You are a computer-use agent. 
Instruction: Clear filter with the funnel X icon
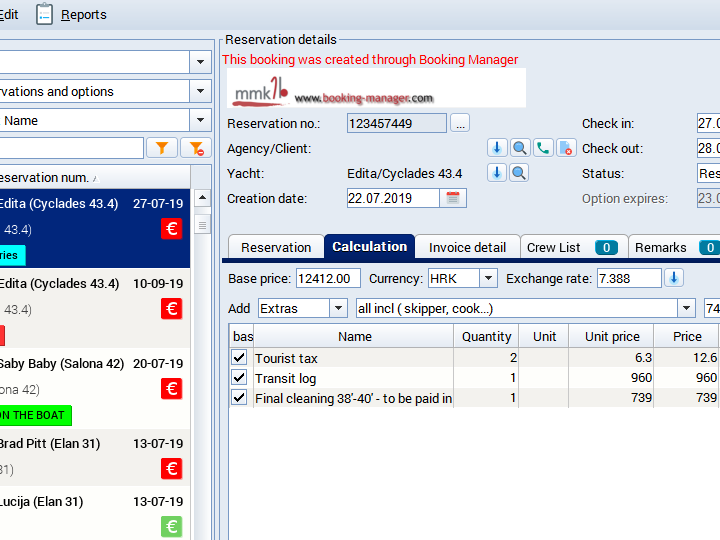click(x=195, y=148)
